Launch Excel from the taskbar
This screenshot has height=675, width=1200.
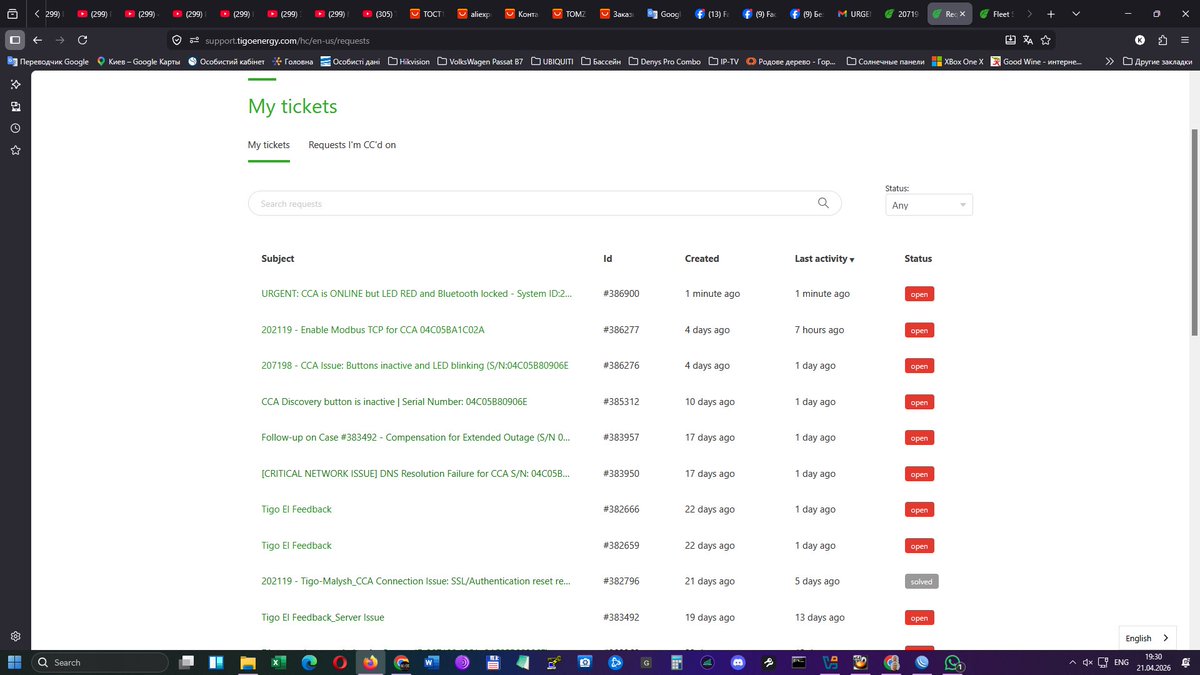click(x=279, y=662)
